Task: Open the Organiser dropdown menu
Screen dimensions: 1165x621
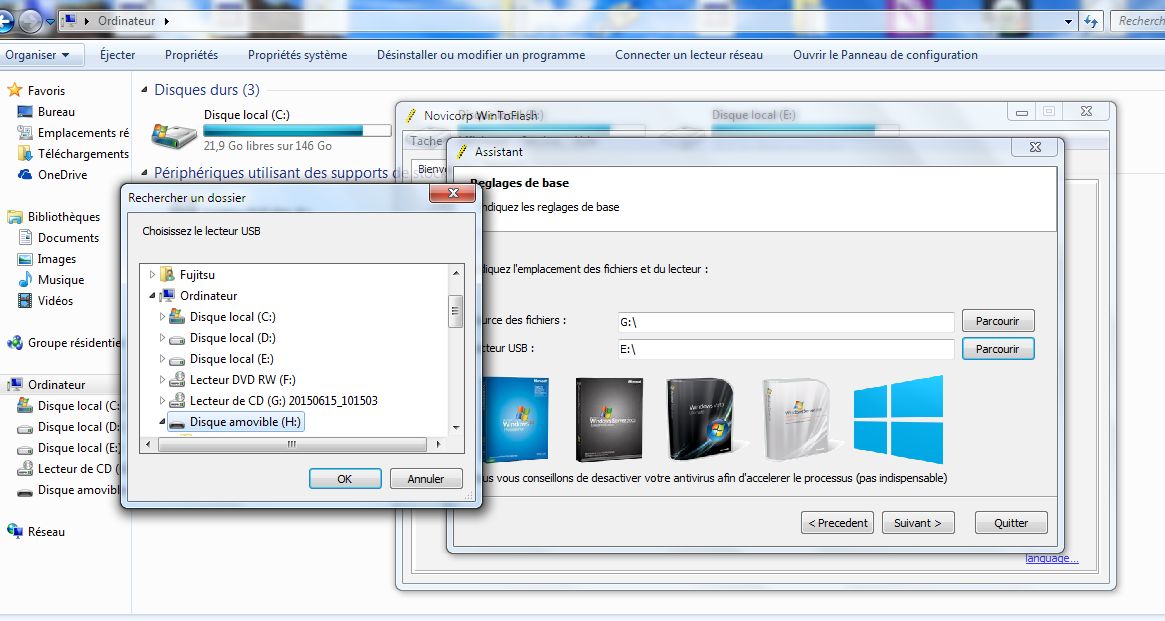Action: point(37,55)
